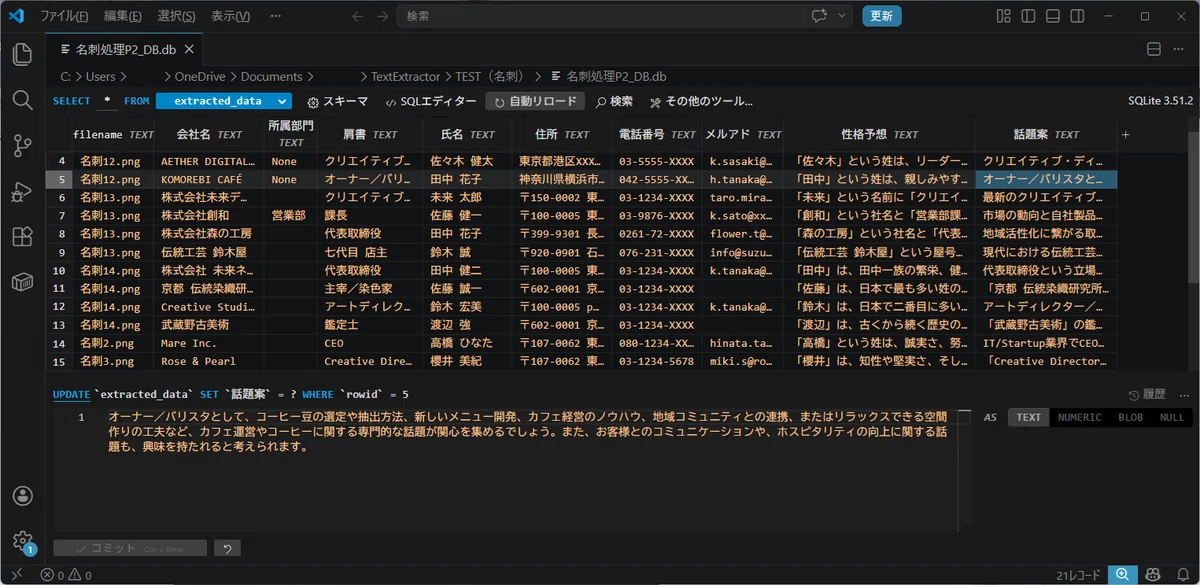Click the VS Code logo icon

(x=15, y=16)
